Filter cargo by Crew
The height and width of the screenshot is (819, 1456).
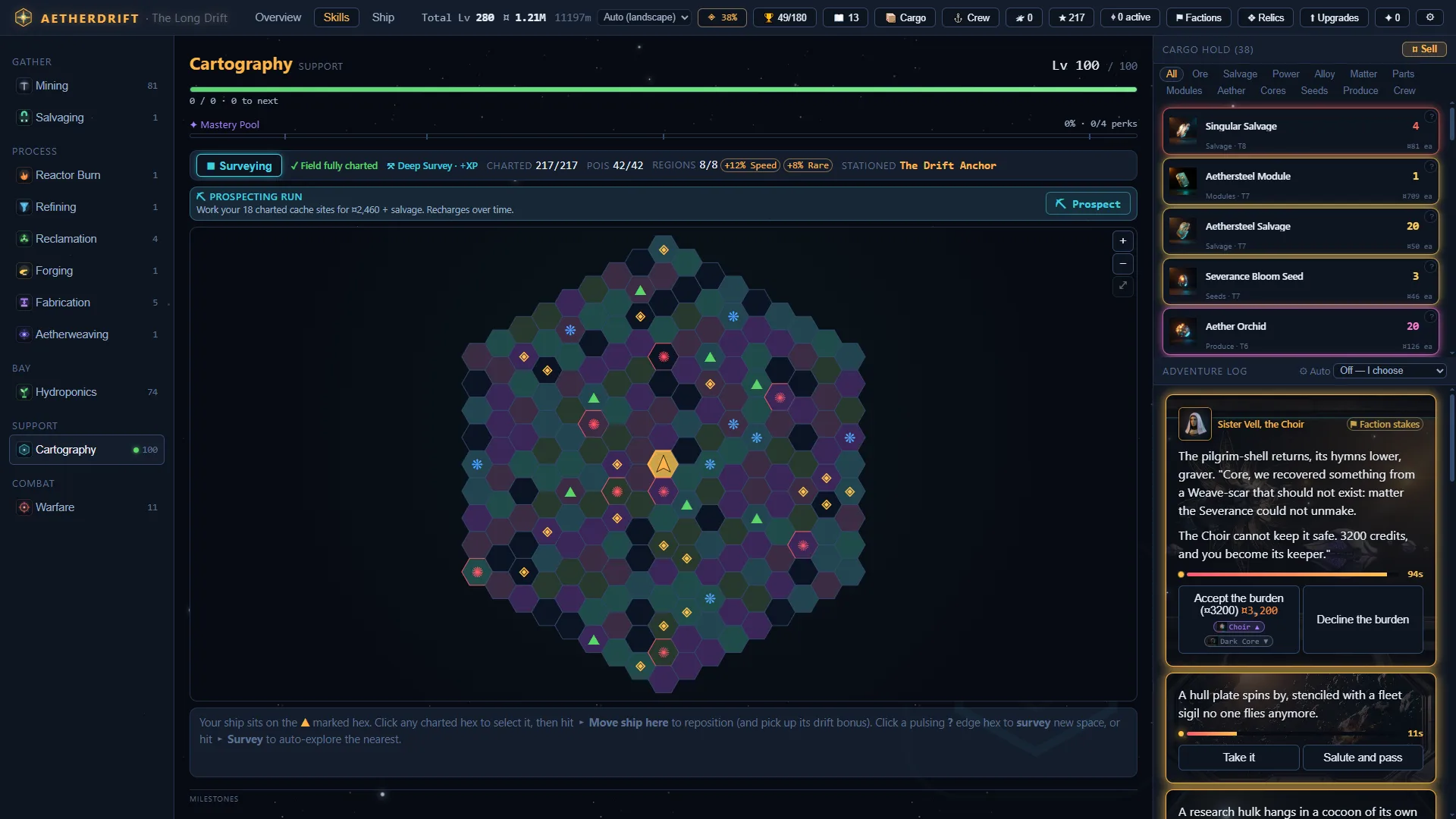click(x=1404, y=90)
